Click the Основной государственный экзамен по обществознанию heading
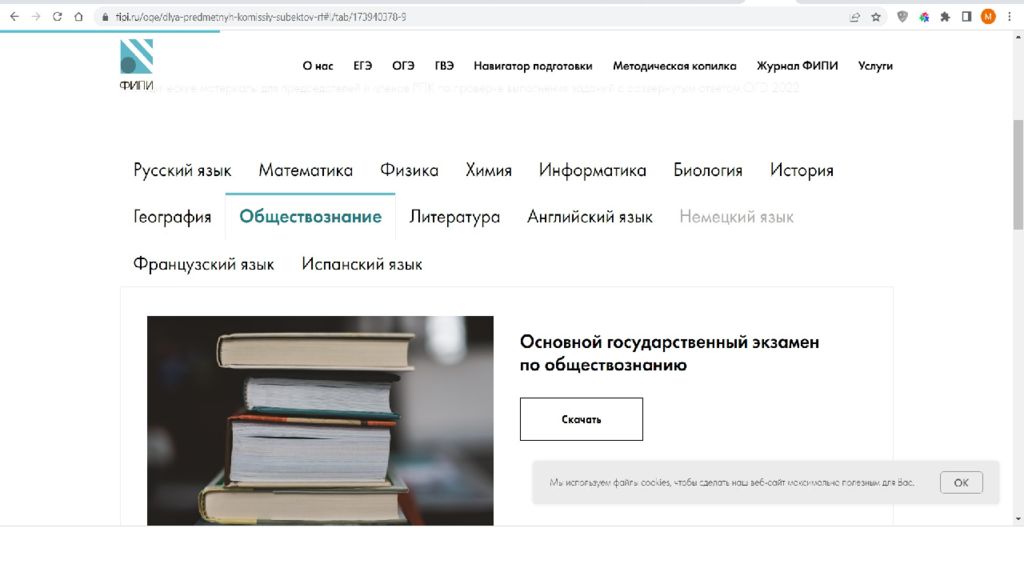Screen dimensions: 1024x576 coord(669,353)
